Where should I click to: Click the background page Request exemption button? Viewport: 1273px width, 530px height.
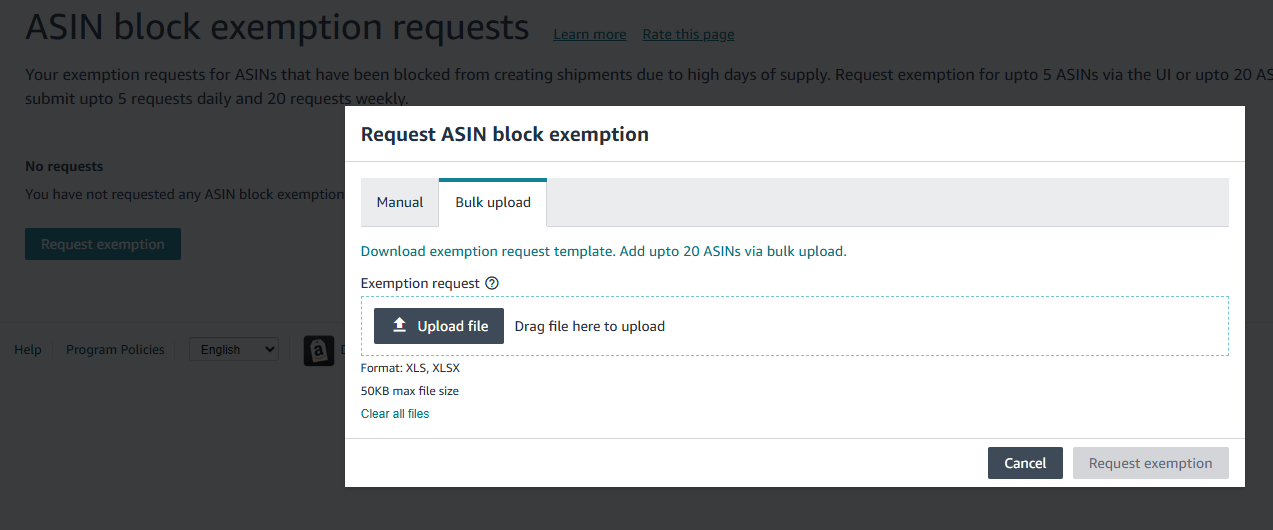pos(103,244)
